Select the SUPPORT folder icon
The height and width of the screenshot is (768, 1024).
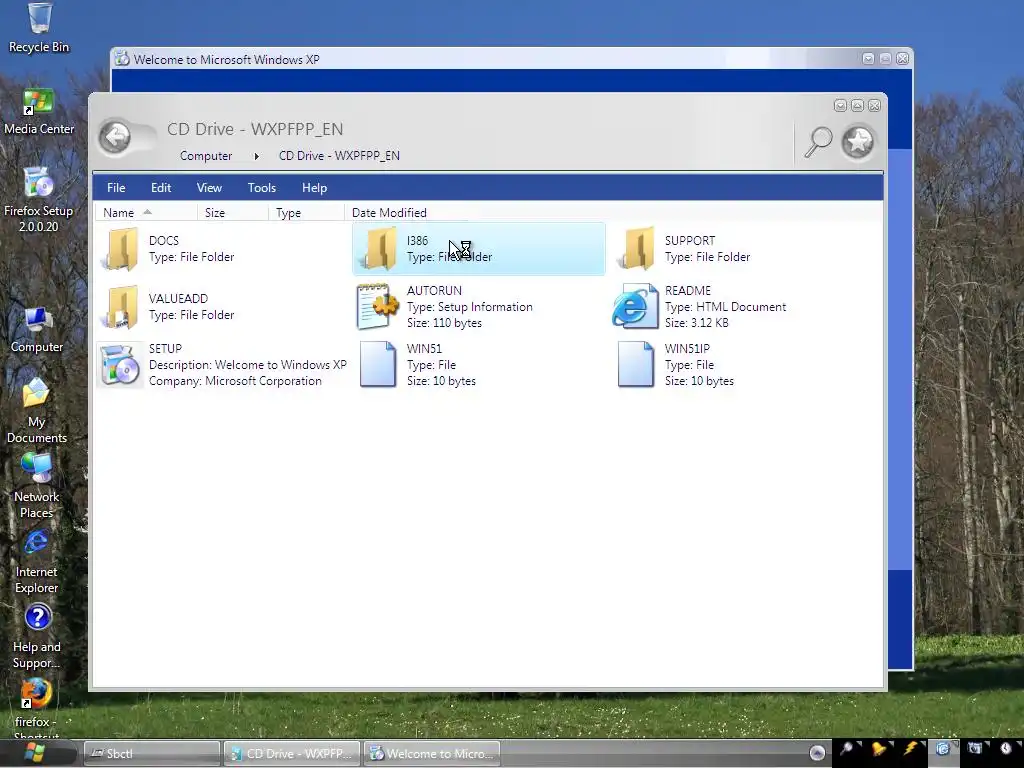637,249
